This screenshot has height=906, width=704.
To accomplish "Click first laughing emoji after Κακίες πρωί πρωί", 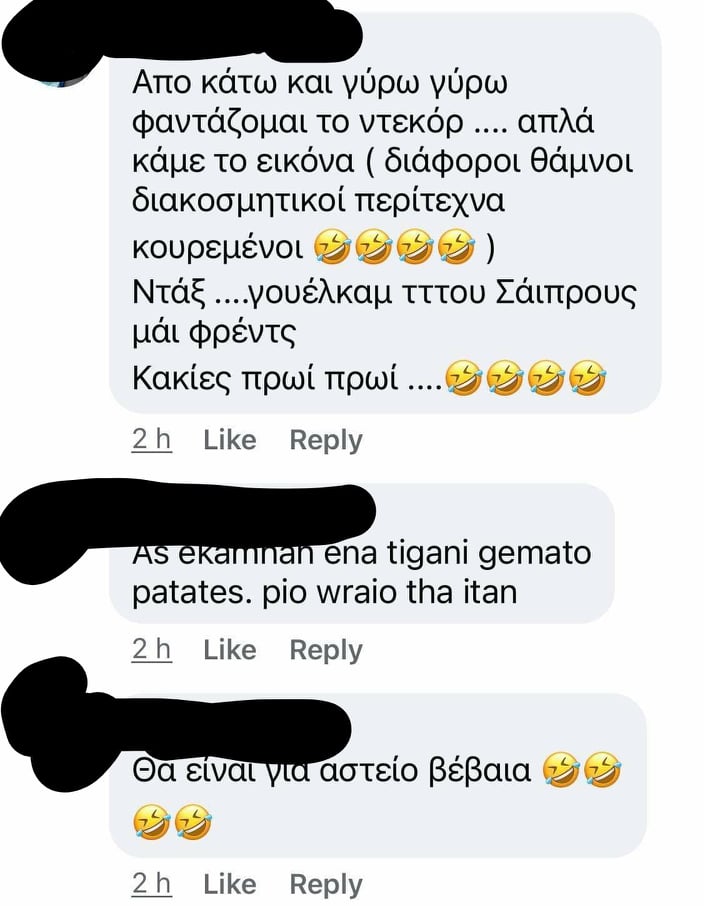I will click(x=464, y=378).
